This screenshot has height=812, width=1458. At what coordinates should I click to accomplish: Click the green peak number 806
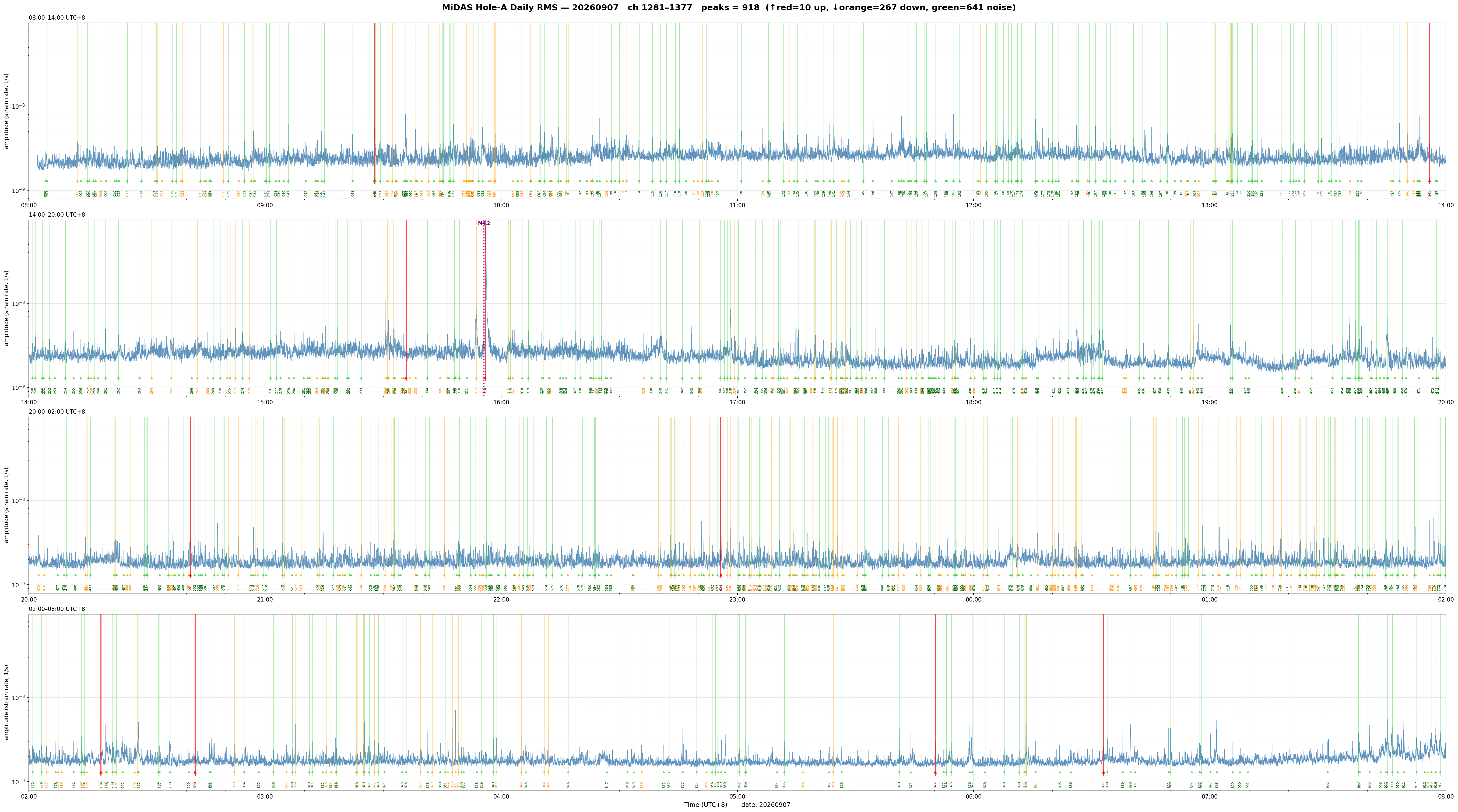[x=273, y=785]
